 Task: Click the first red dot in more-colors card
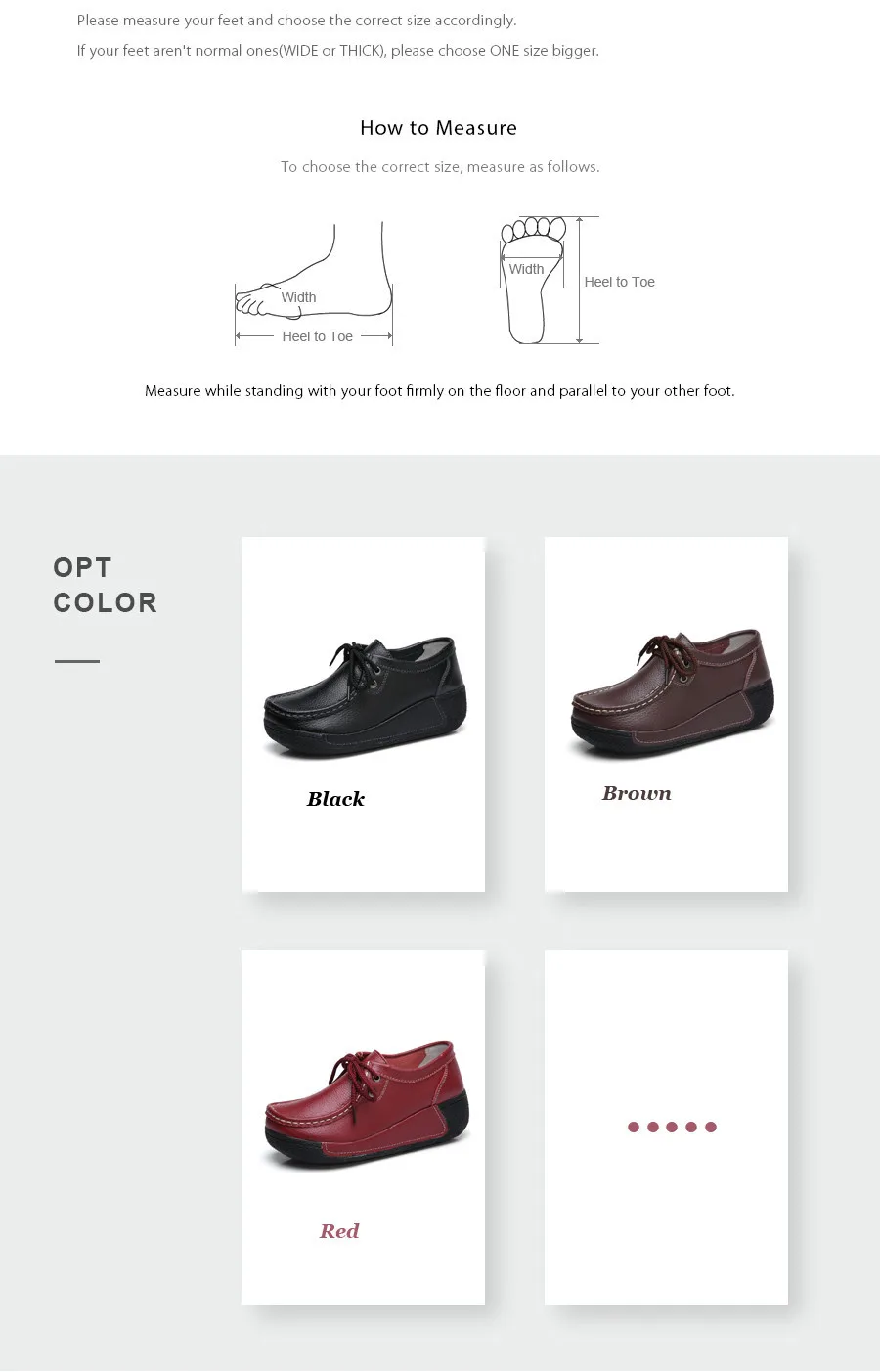point(634,1127)
